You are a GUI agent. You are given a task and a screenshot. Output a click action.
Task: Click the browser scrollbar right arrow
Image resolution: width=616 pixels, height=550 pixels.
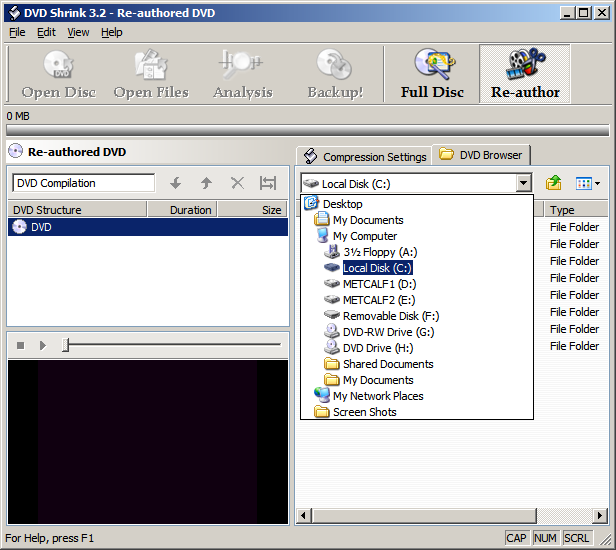600,515
